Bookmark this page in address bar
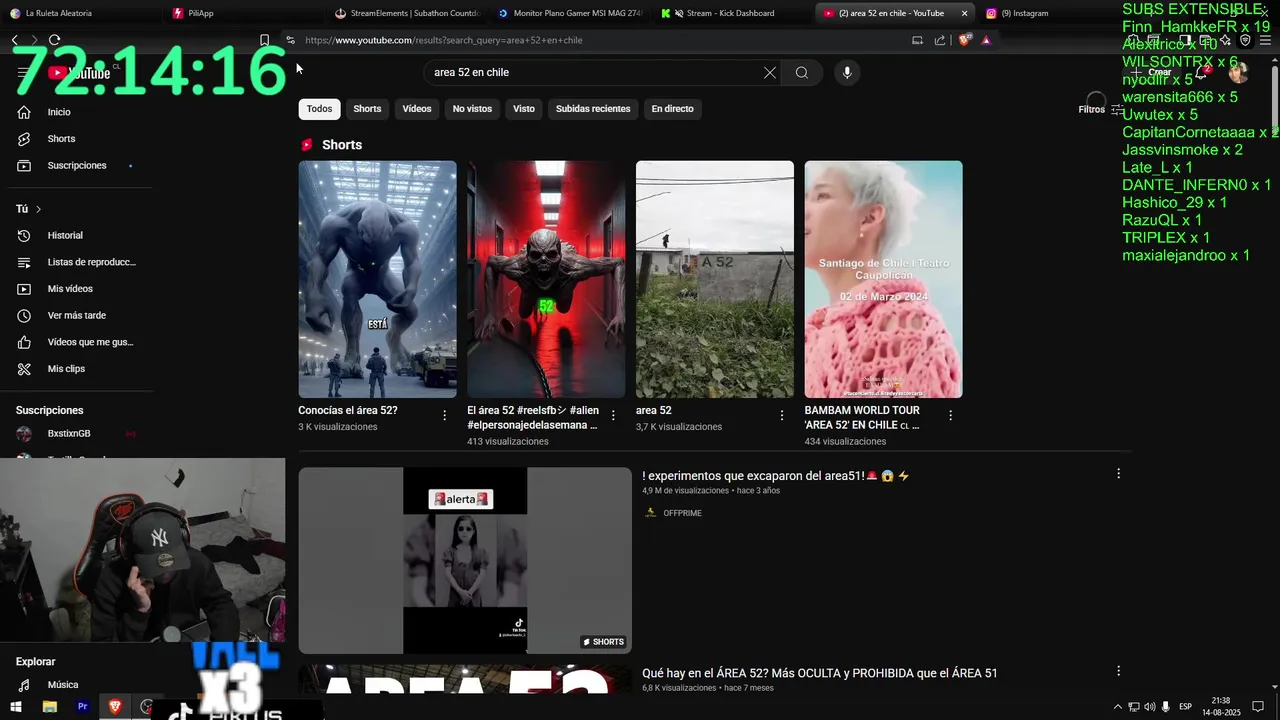Screen dimensions: 1280x720 (x=264, y=40)
